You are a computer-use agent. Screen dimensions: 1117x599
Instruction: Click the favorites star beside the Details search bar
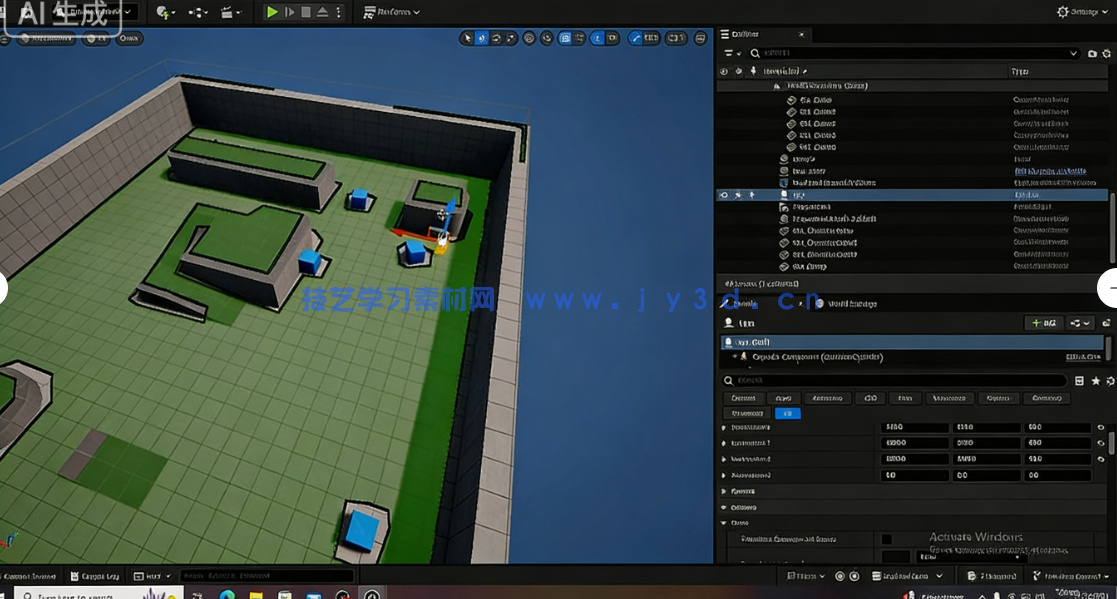pos(1095,381)
